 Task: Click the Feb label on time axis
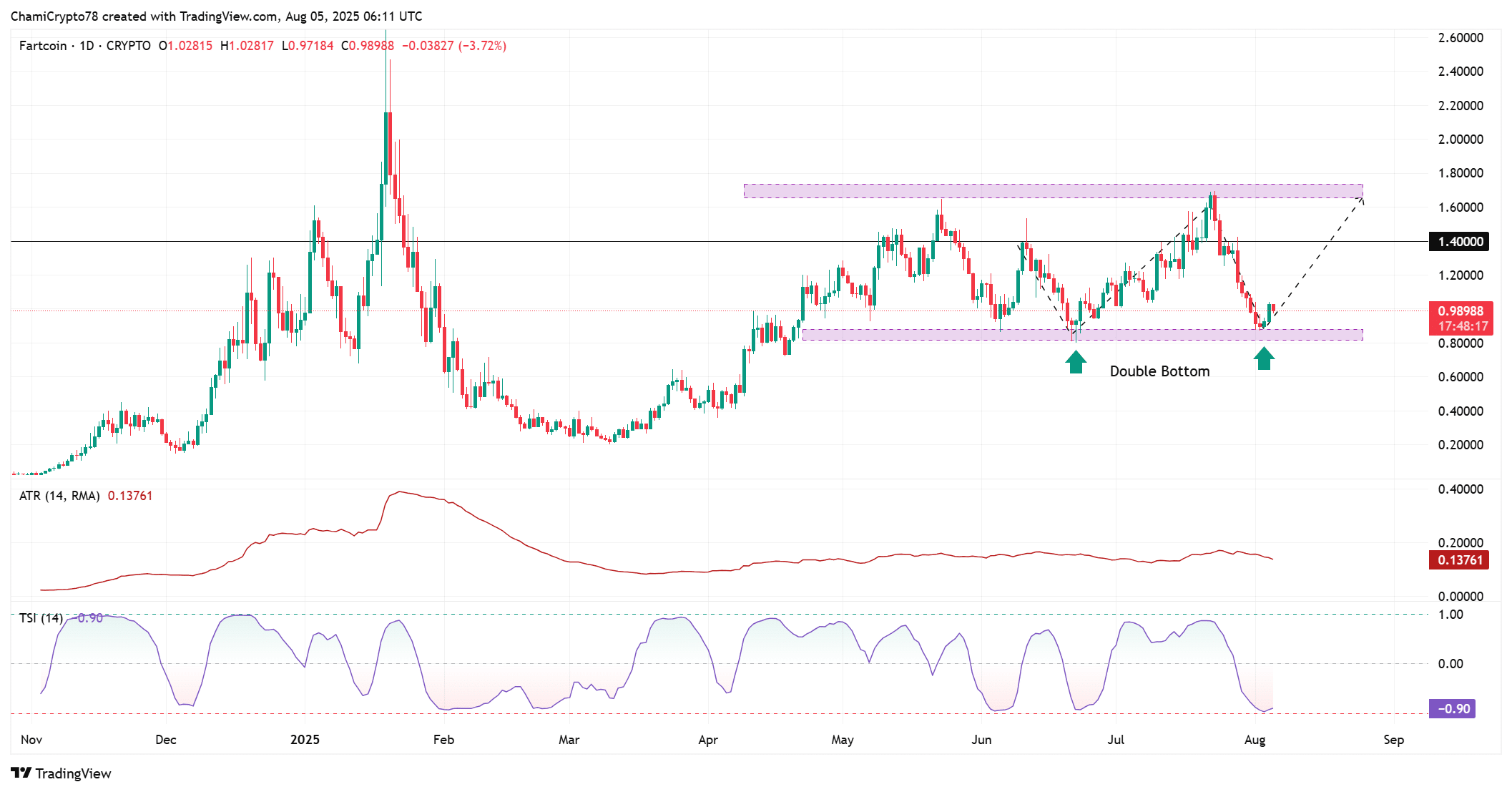(443, 739)
